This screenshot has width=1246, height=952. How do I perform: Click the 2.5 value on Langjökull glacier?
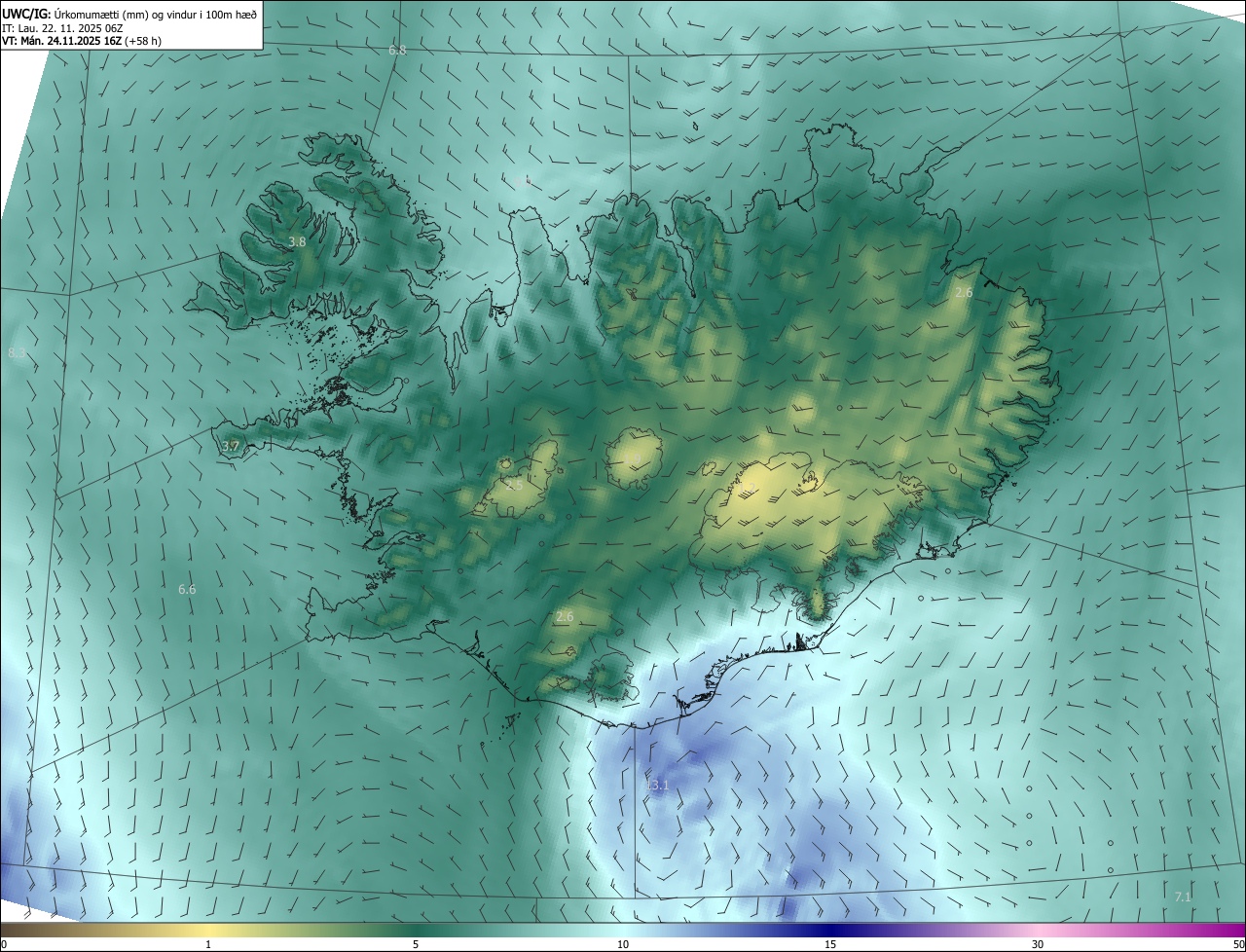pyautogui.click(x=514, y=484)
